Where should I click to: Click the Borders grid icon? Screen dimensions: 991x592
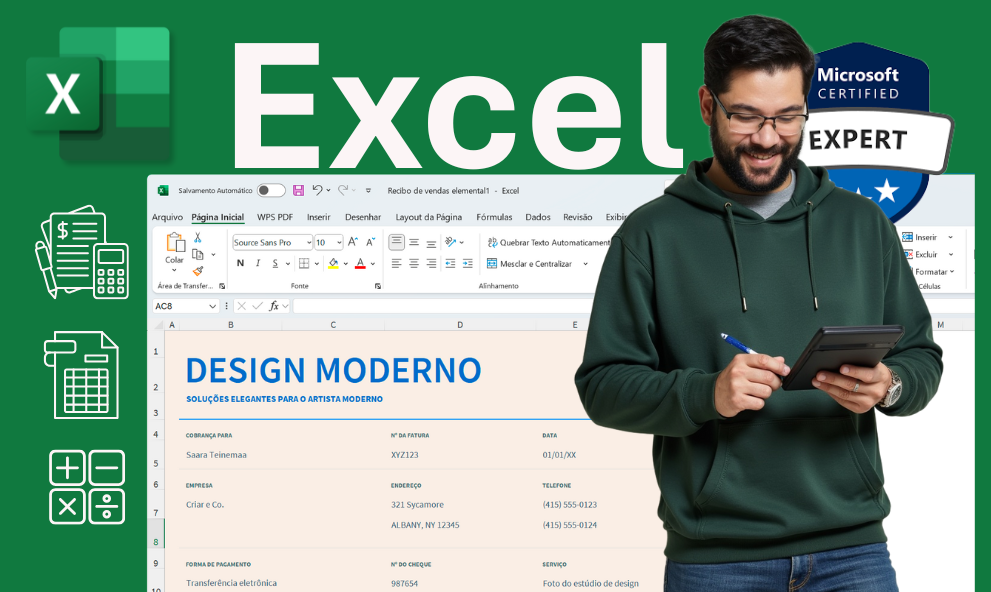click(x=304, y=263)
